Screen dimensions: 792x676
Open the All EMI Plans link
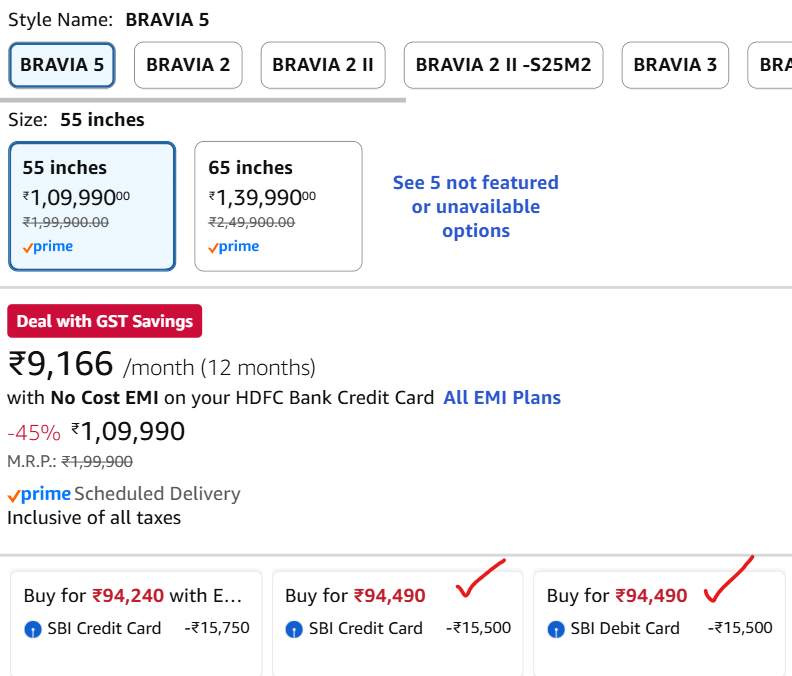coord(502,398)
